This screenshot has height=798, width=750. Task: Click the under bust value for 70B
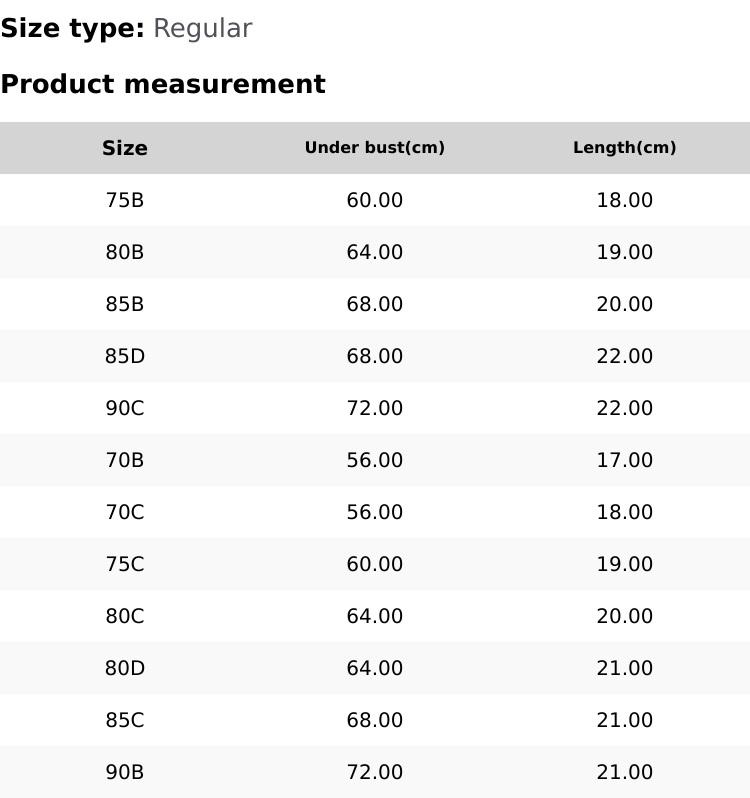click(374, 460)
